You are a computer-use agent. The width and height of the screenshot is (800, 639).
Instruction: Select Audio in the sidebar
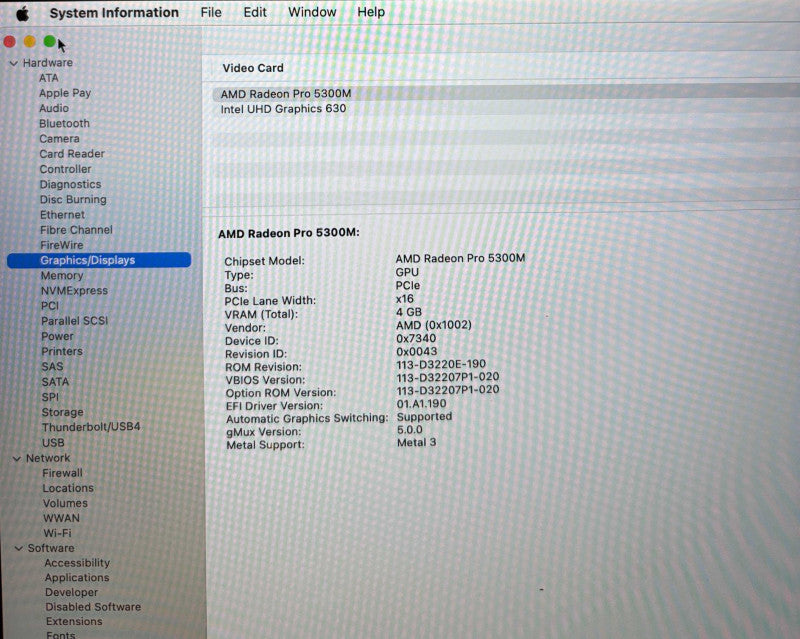pyautogui.click(x=54, y=108)
